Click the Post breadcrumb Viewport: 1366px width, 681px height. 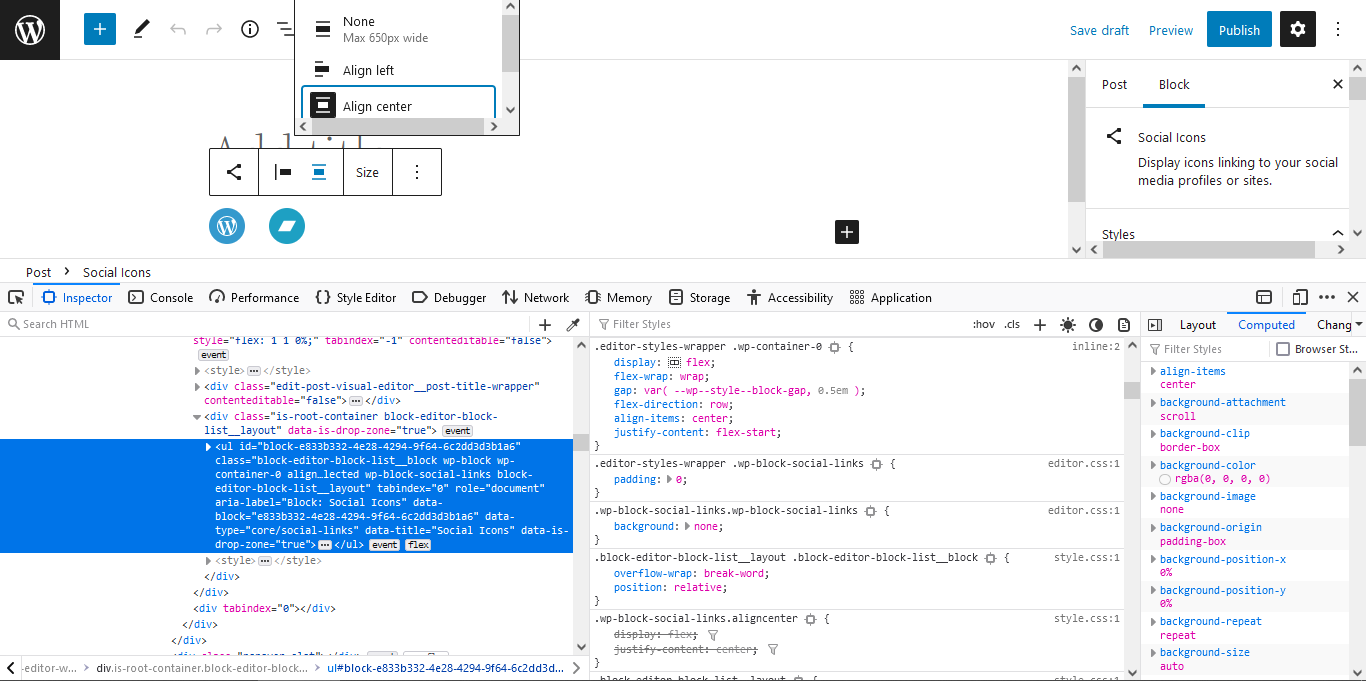[x=39, y=272]
